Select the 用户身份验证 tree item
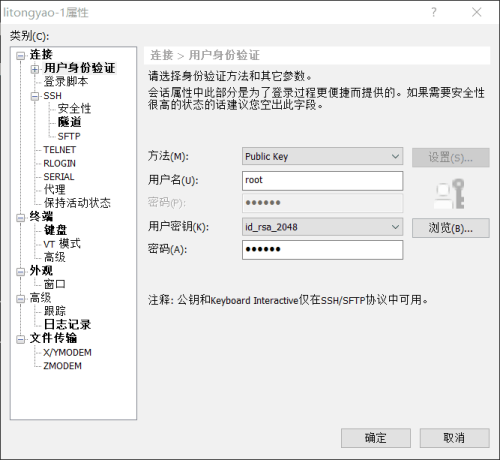This screenshot has width=500, height=460. pyautogui.click(x=80, y=68)
